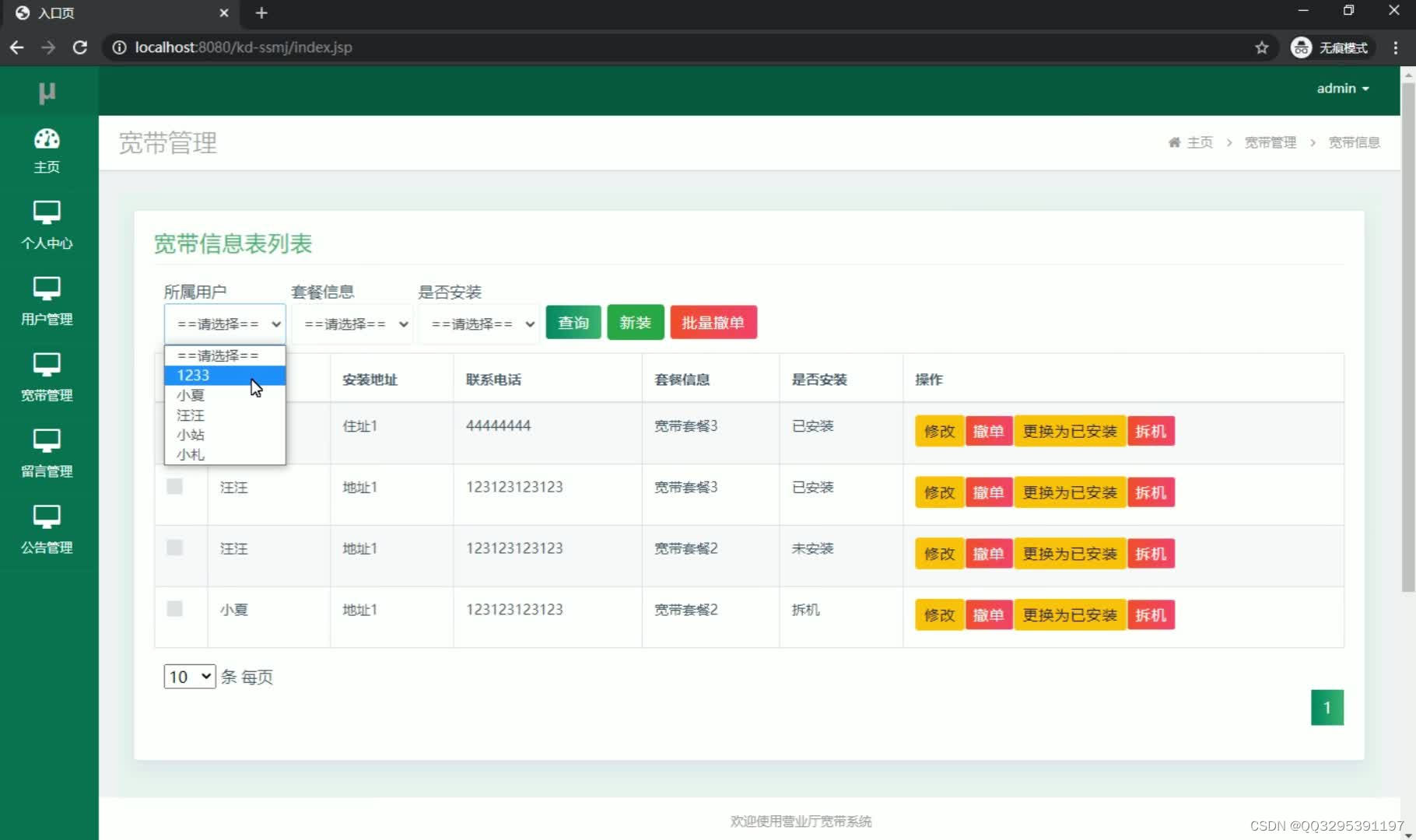Select 汪汪 in the dropdown list
The height and width of the screenshot is (840, 1416).
point(225,415)
